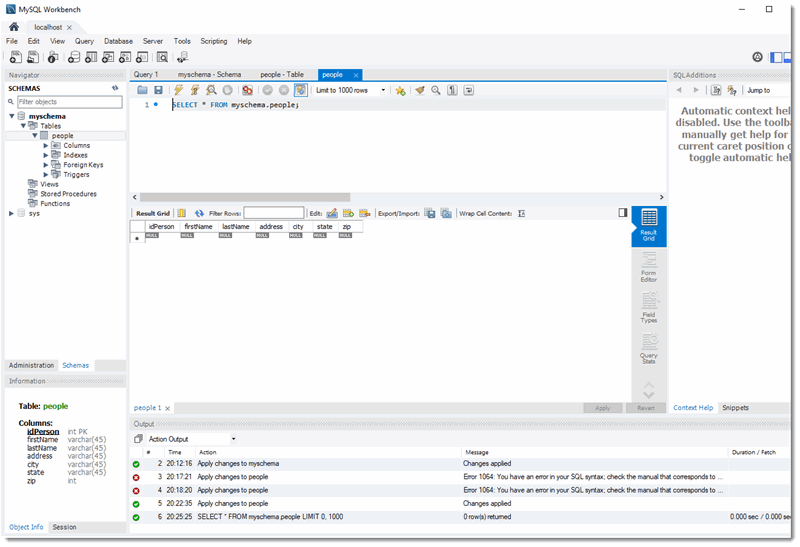Toggle result set field header icon
The width and height of the screenshot is (800, 547).
[x=182, y=213]
